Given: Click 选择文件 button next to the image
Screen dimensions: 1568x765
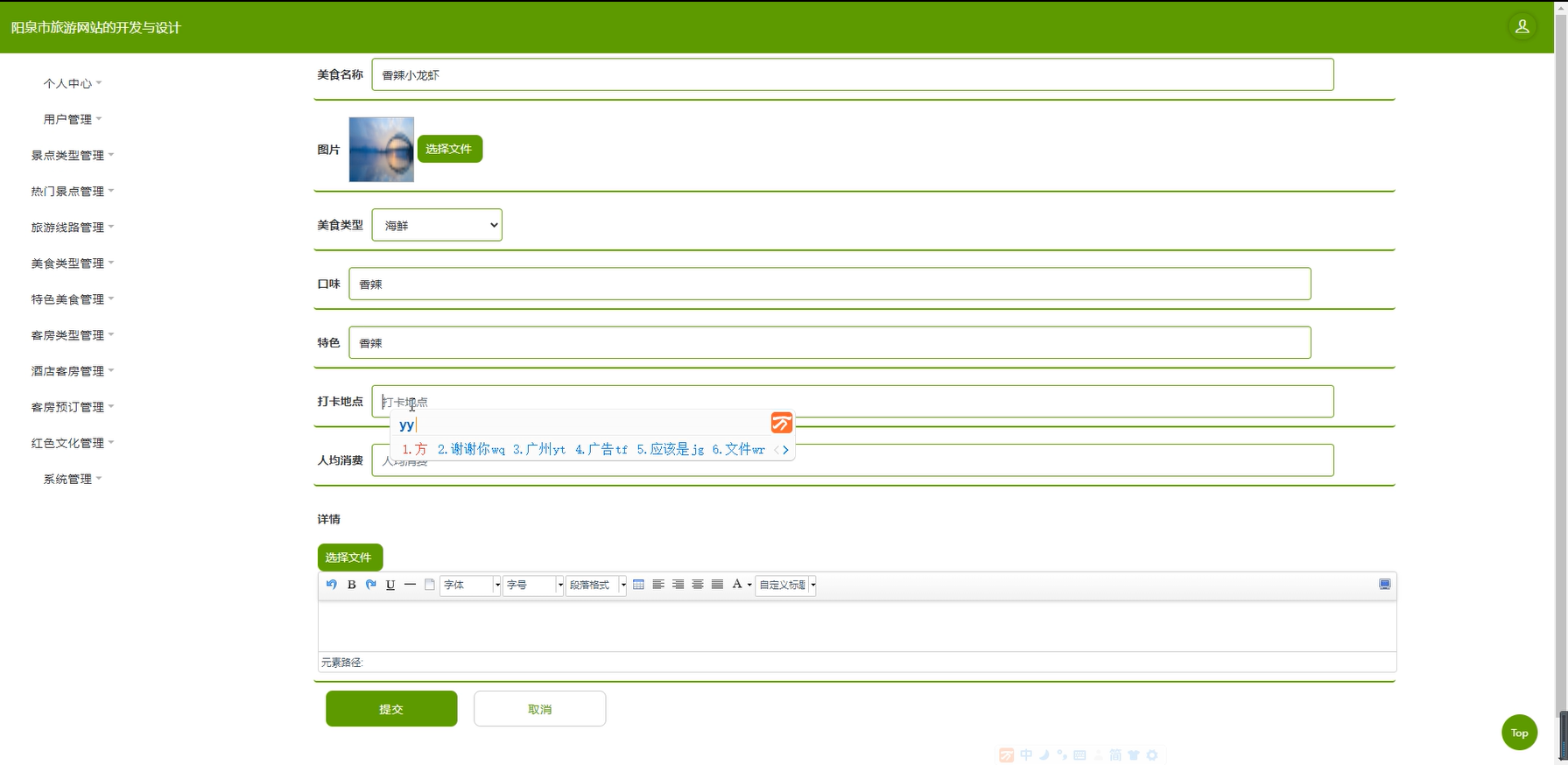Looking at the screenshot, I should 449,149.
